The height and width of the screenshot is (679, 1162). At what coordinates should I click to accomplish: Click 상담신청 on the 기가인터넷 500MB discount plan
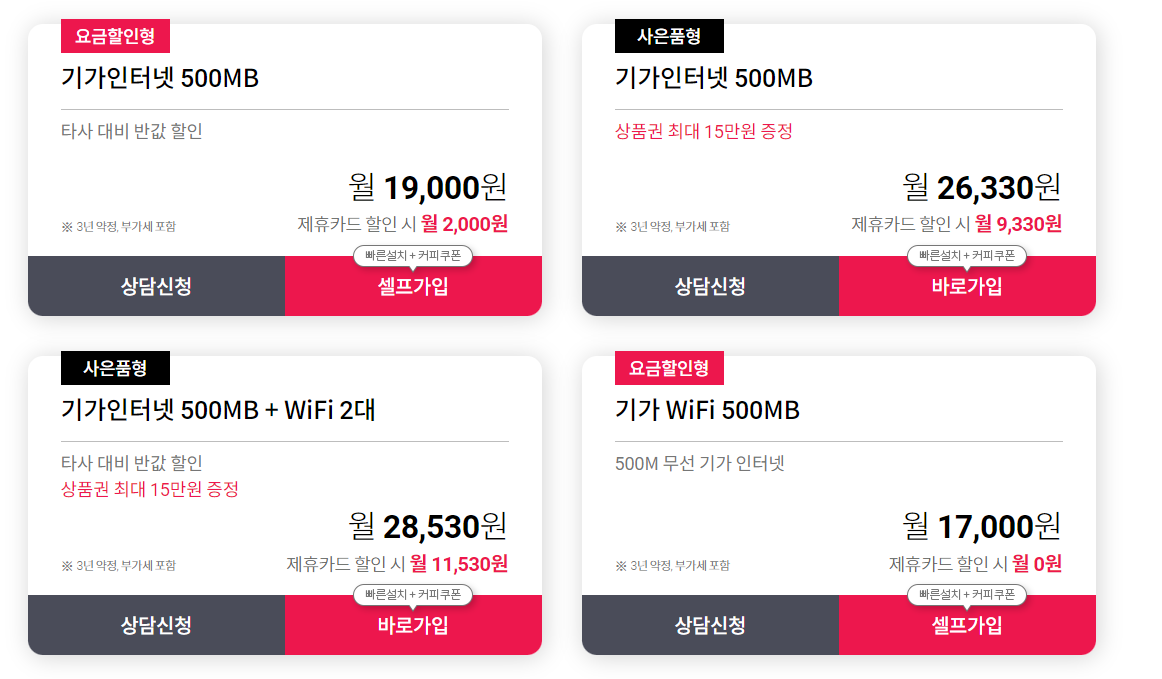click(155, 287)
